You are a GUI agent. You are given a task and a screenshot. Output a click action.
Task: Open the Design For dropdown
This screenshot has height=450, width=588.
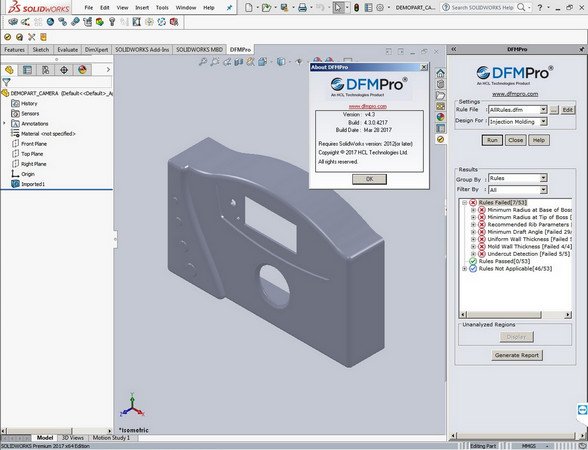543,122
